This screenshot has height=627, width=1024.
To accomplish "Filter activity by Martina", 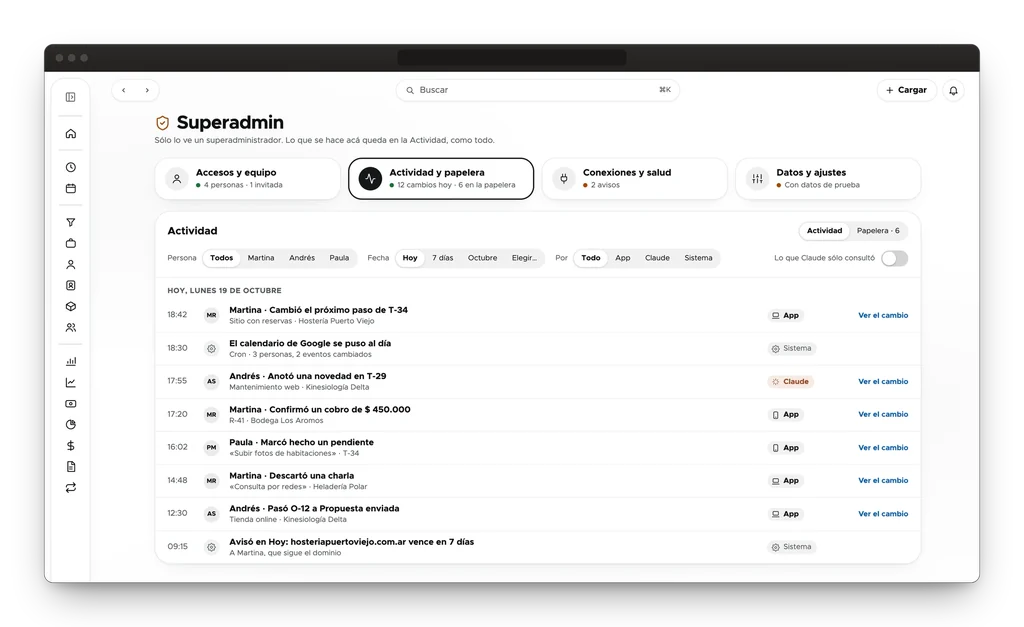I will (x=261, y=258).
